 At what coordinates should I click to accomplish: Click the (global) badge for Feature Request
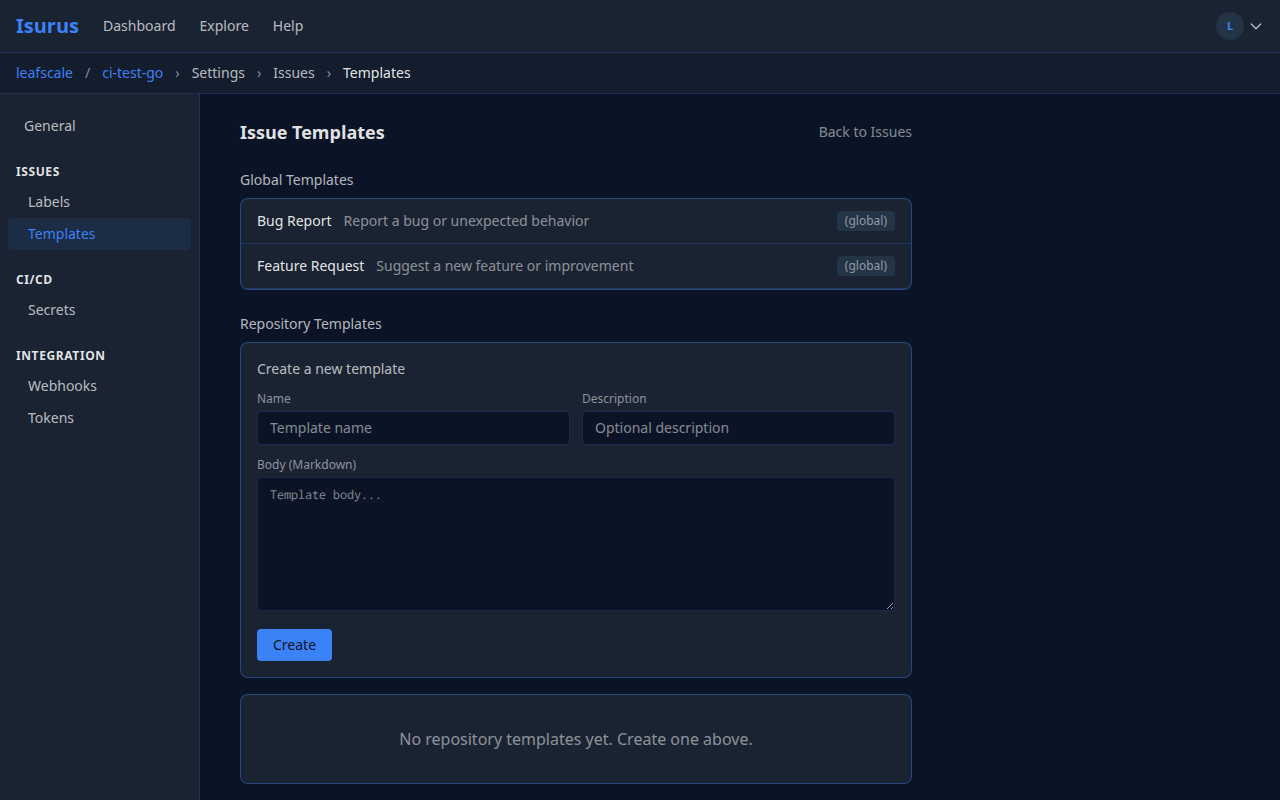[866, 266]
